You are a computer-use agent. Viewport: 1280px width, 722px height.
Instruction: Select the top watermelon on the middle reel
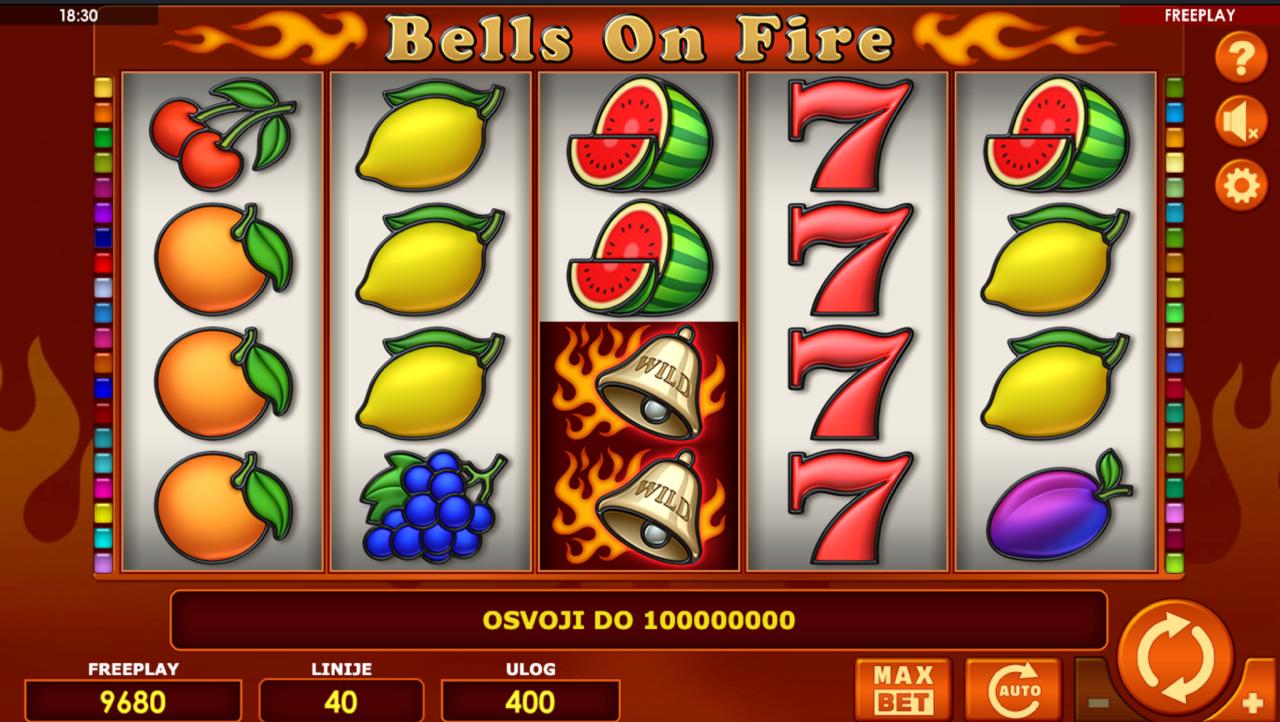click(639, 133)
